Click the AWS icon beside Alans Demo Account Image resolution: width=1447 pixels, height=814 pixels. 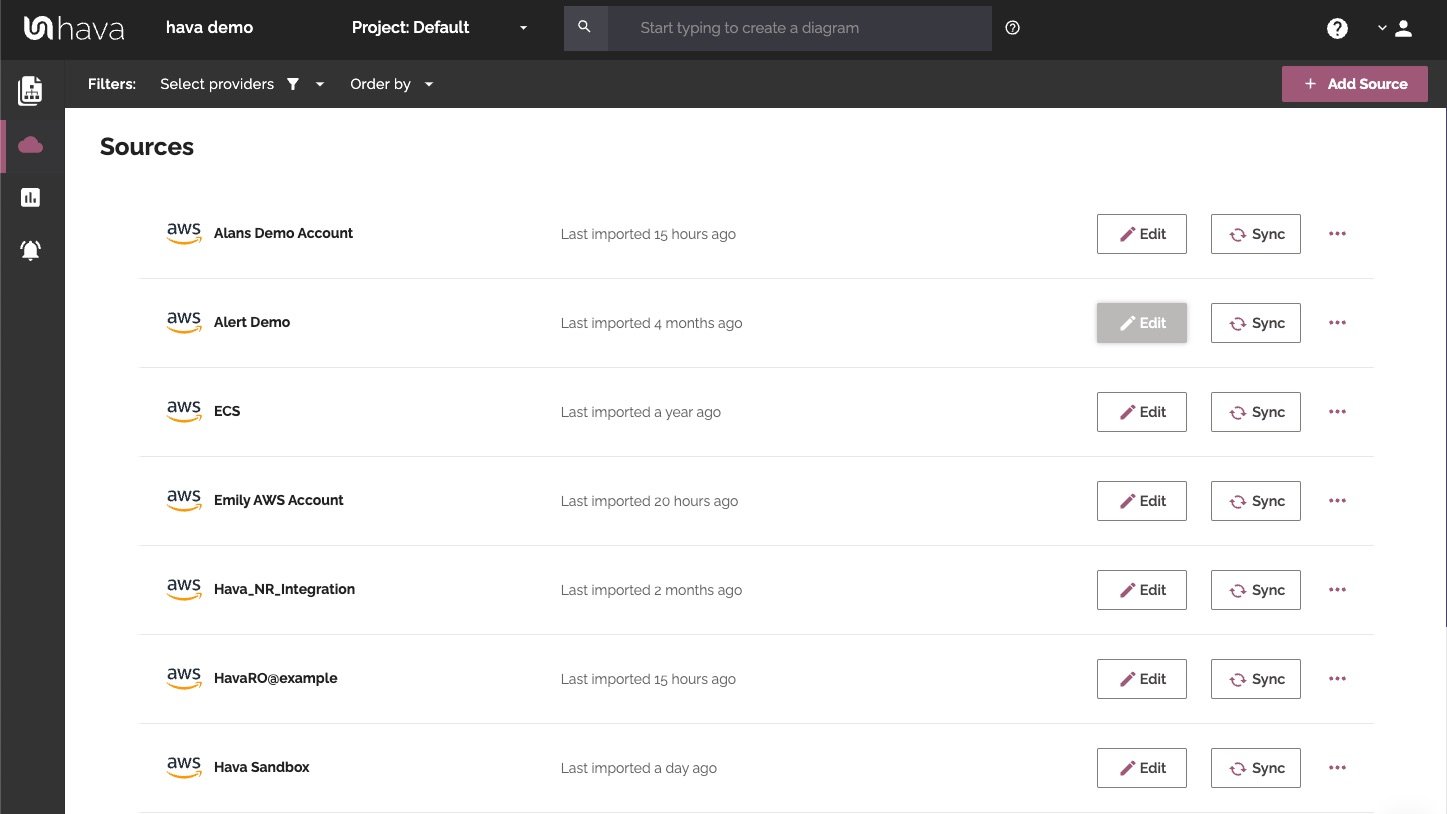[183, 232]
